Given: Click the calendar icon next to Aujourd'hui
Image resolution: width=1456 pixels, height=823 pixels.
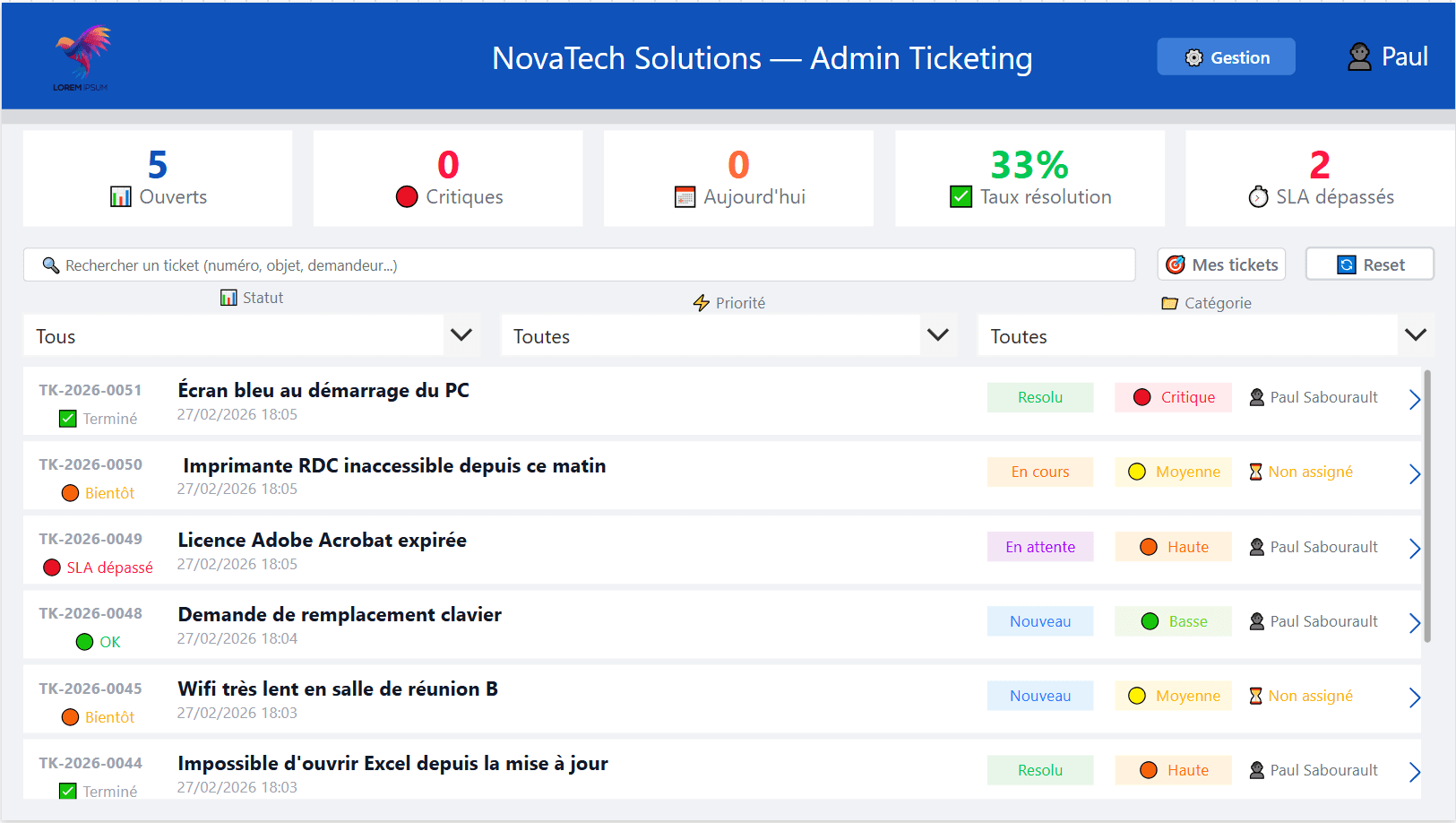Looking at the screenshot, I should [685, 196].
